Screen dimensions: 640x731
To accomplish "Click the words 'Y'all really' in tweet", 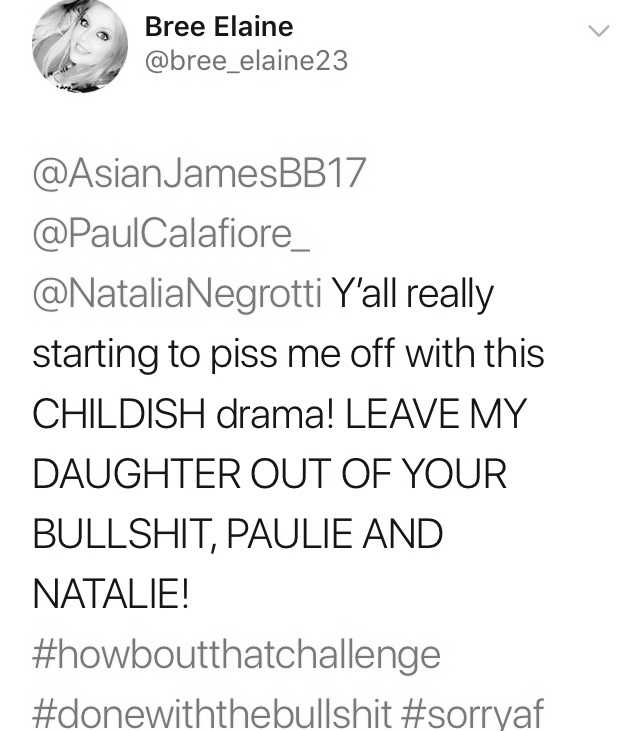I will coord(412,295).
